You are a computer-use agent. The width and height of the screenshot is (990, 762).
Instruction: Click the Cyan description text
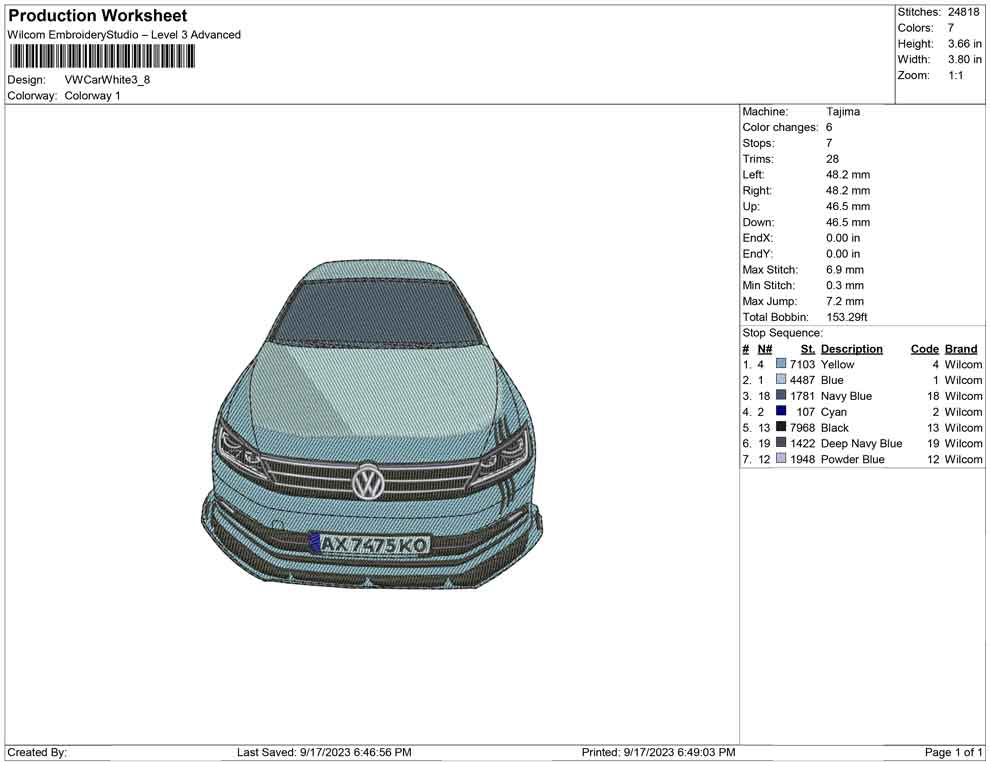[833, 412]
